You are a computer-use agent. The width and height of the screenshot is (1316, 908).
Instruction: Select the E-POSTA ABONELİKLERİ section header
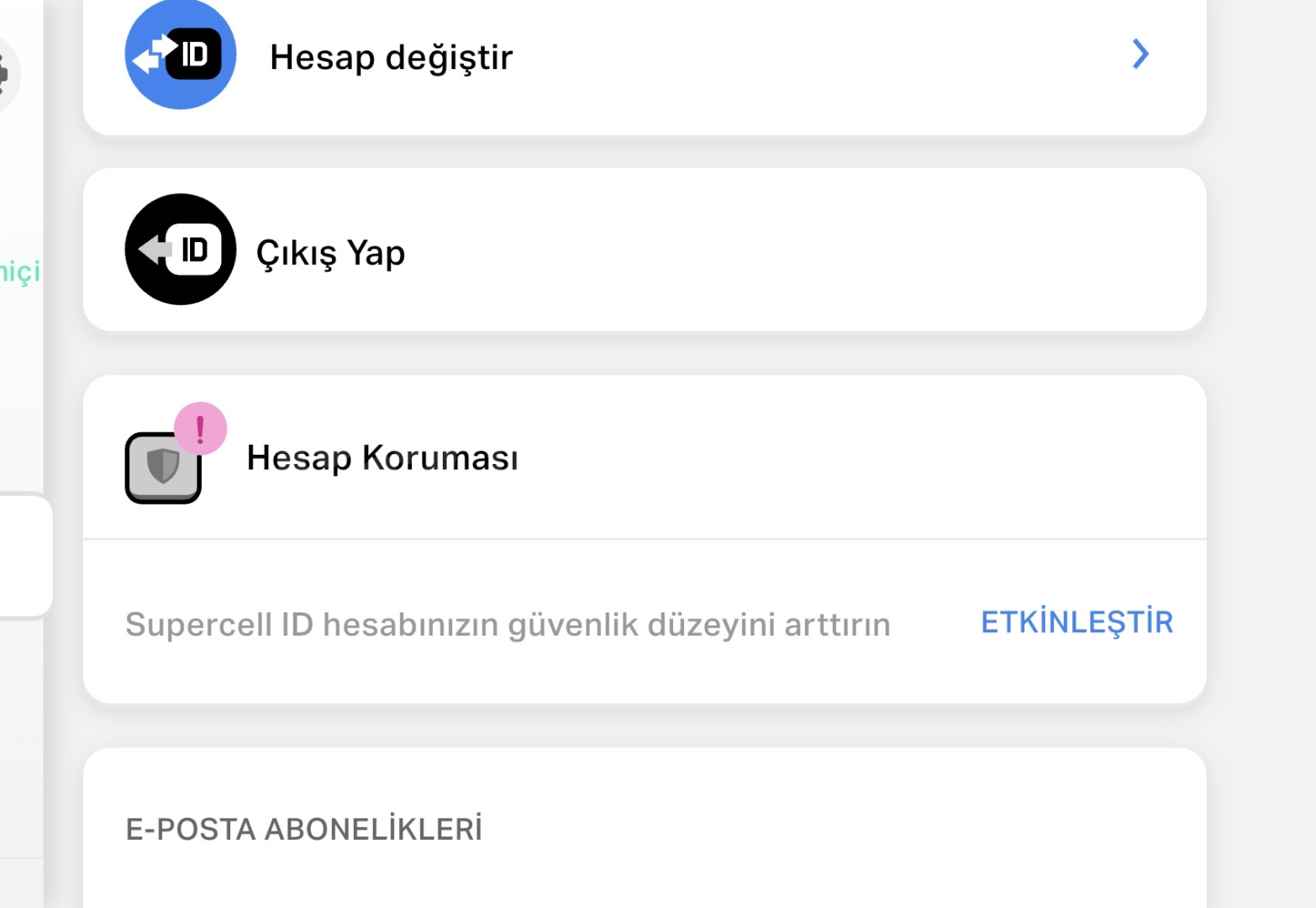[304, 829]
